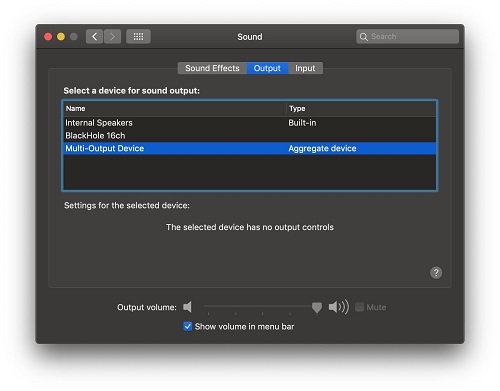
Task: Go back with the left chevron button
Action: tap(94, 36)
